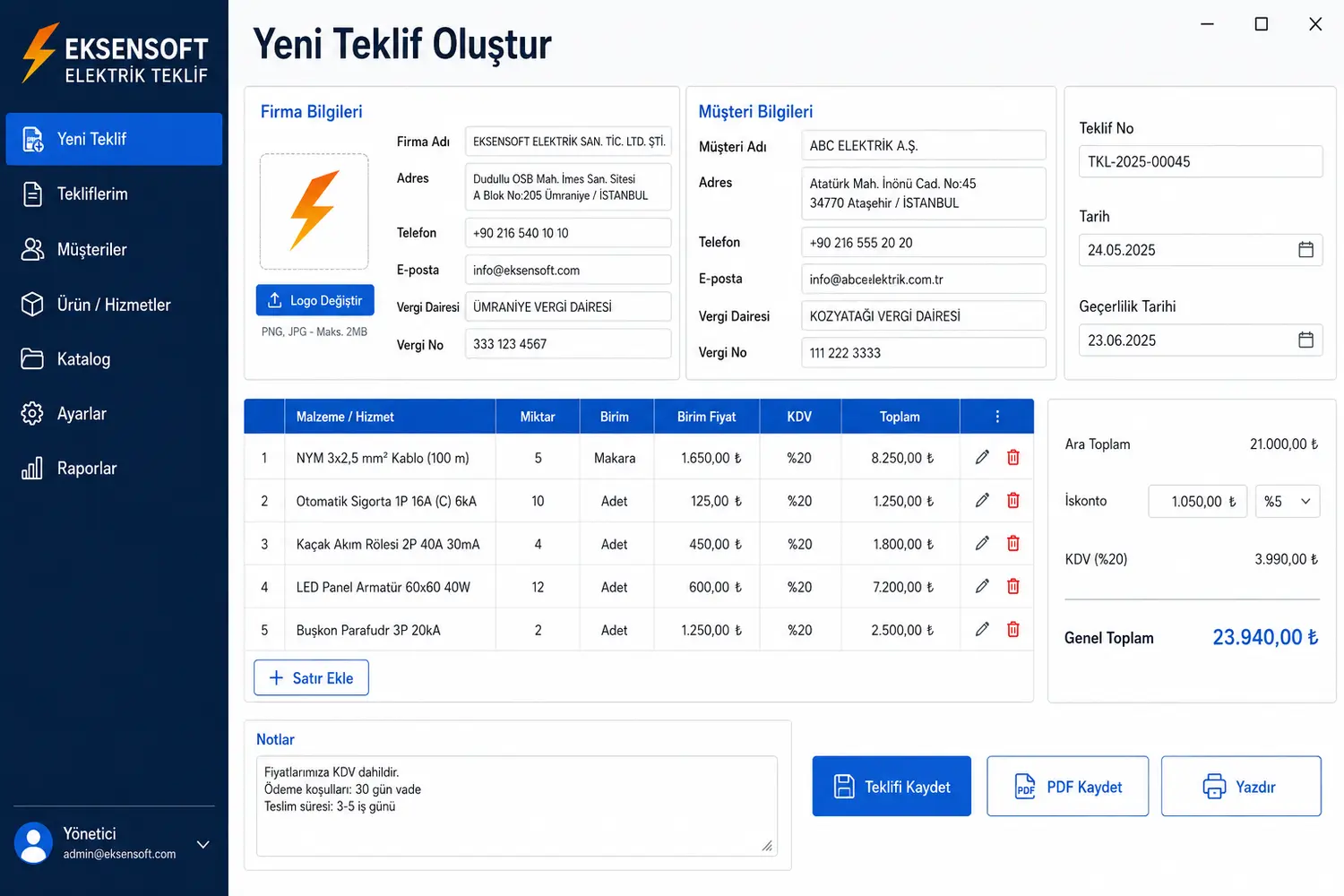Click inside the Notlar text area
Image resolution: width=1344 pixels, height=896 pixels.
coord(517,806)
